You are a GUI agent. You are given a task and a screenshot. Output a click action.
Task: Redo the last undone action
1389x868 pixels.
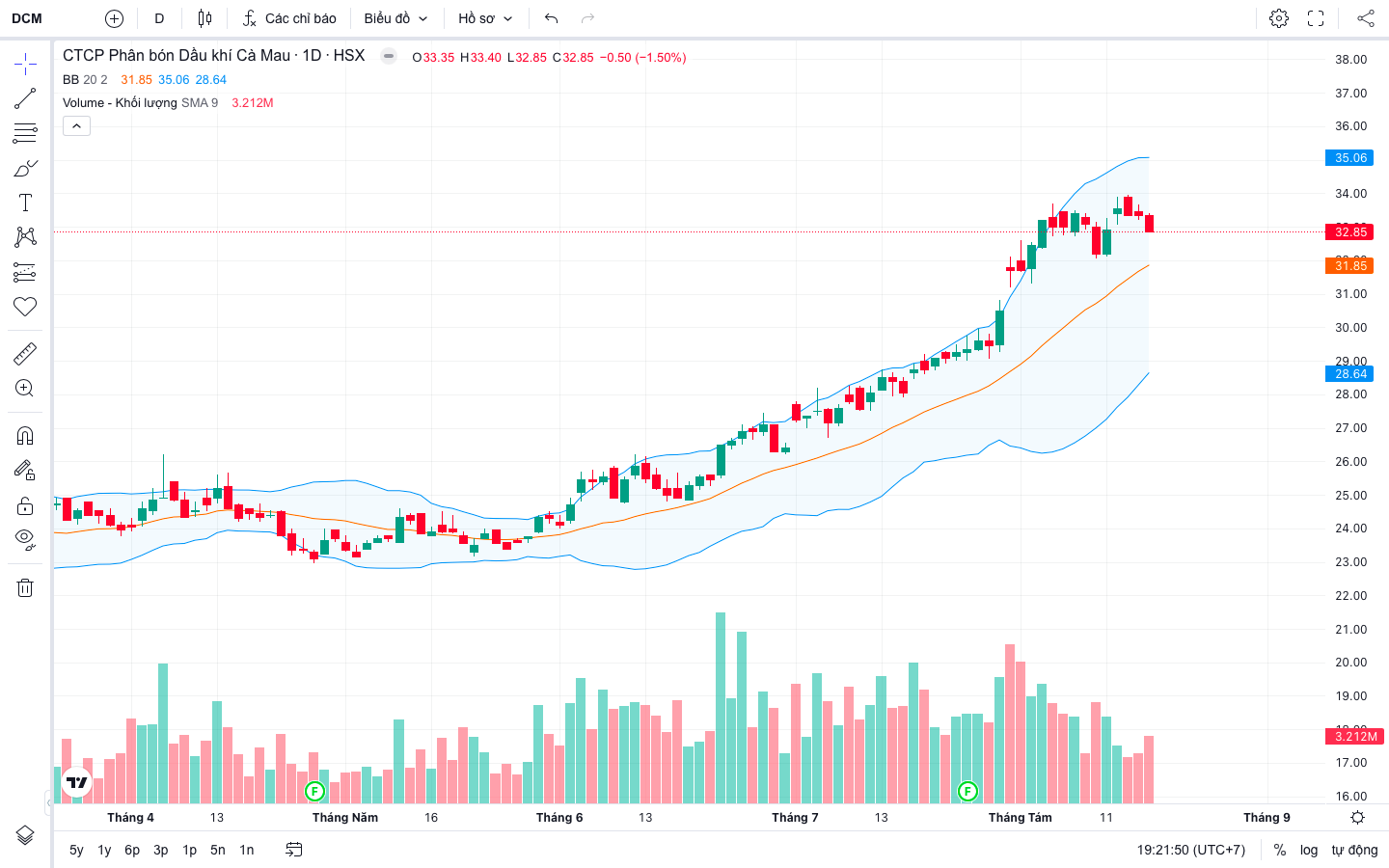tap(587, 18)
